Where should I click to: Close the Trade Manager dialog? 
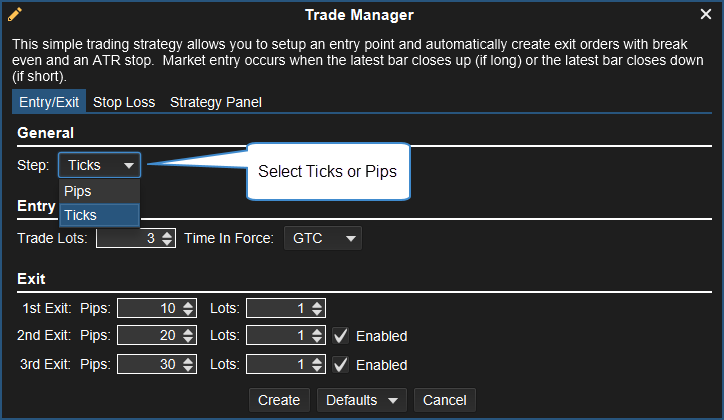[705, 15]
